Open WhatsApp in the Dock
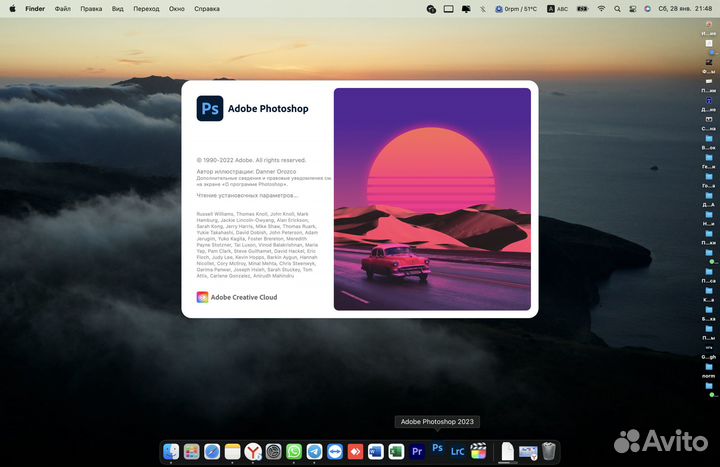 coord(294,452)
